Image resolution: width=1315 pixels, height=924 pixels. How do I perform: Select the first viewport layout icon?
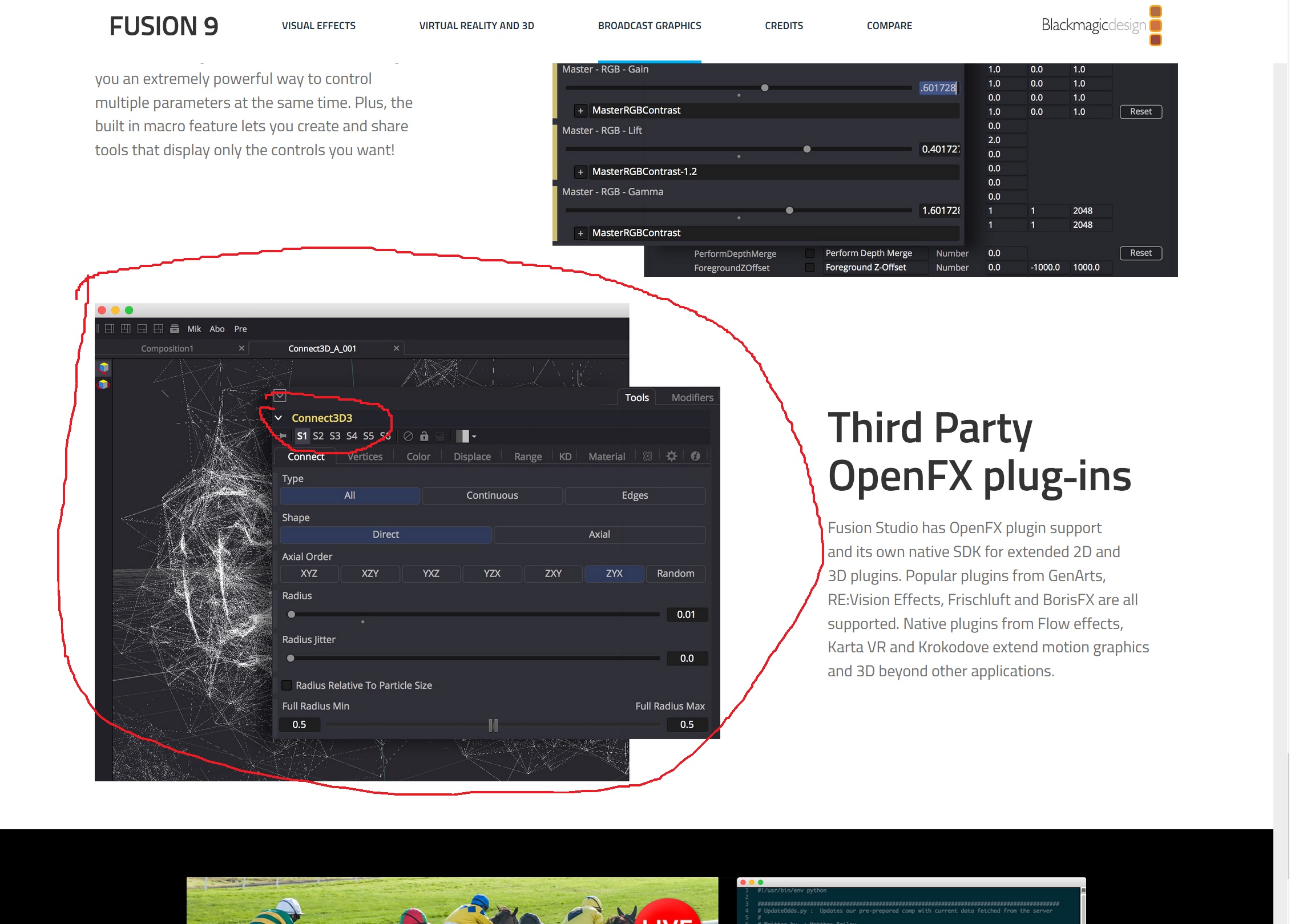point(110,329)
